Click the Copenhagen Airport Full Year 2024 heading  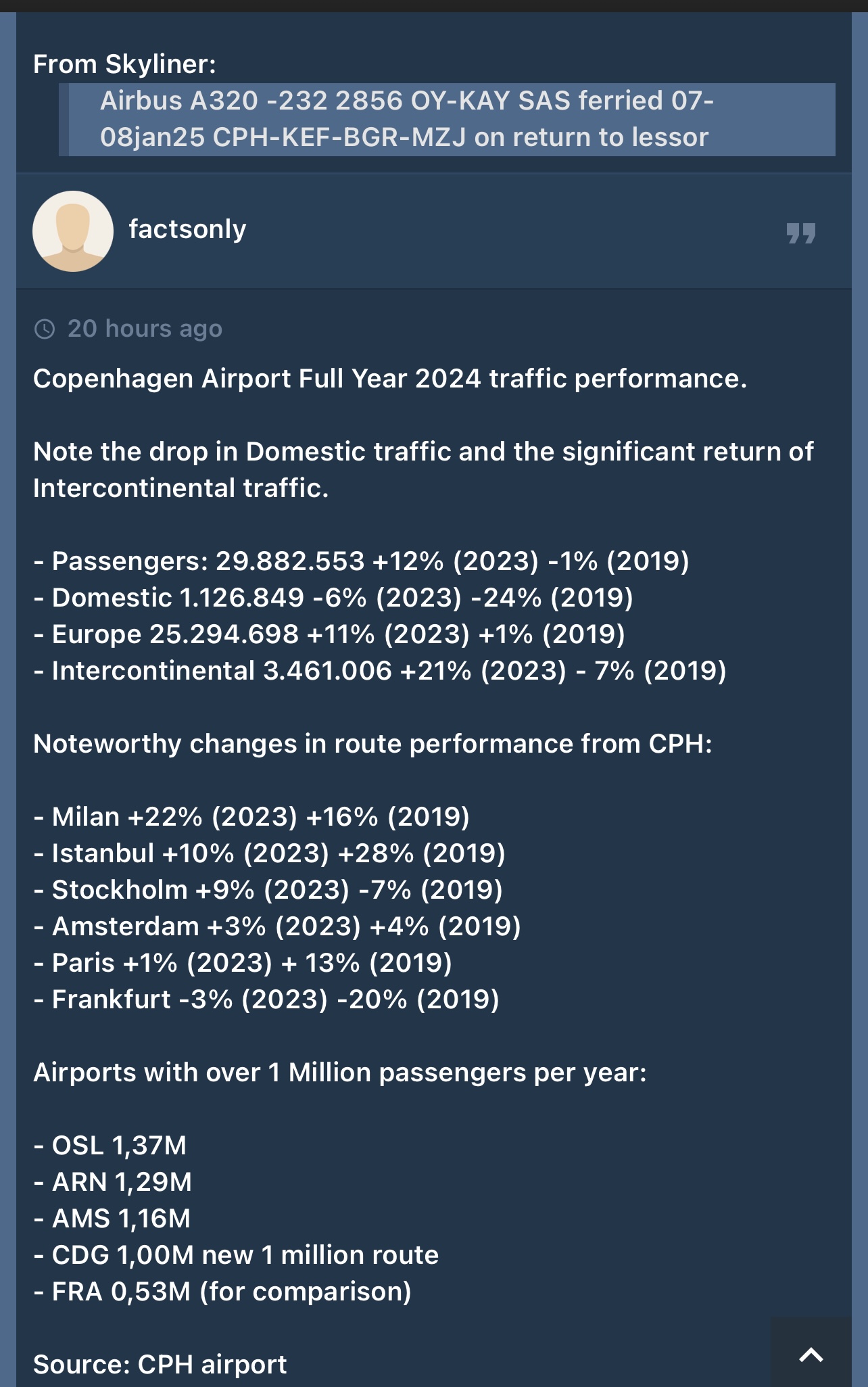389,379
